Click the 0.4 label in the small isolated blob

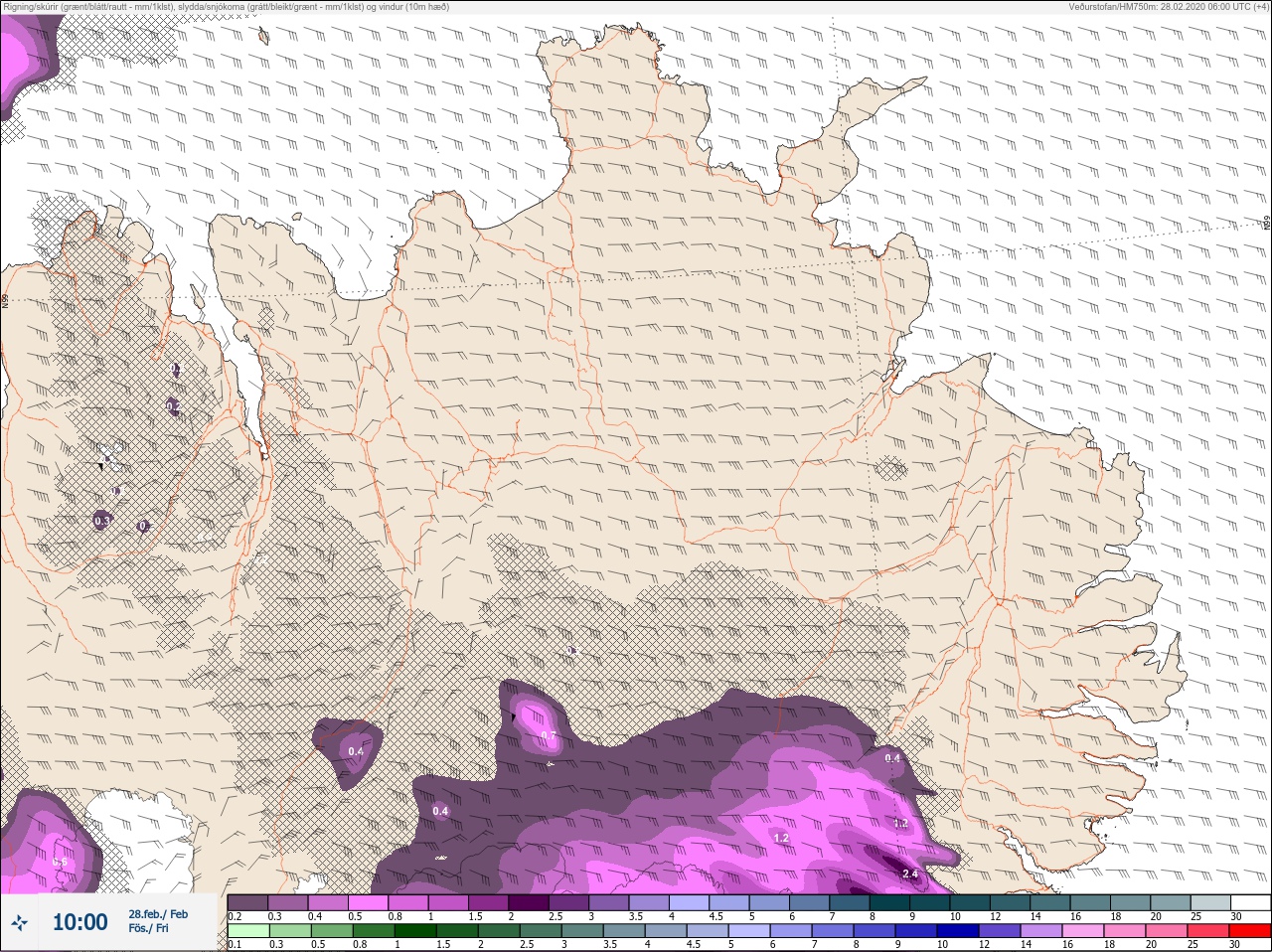tap(356, 751)
